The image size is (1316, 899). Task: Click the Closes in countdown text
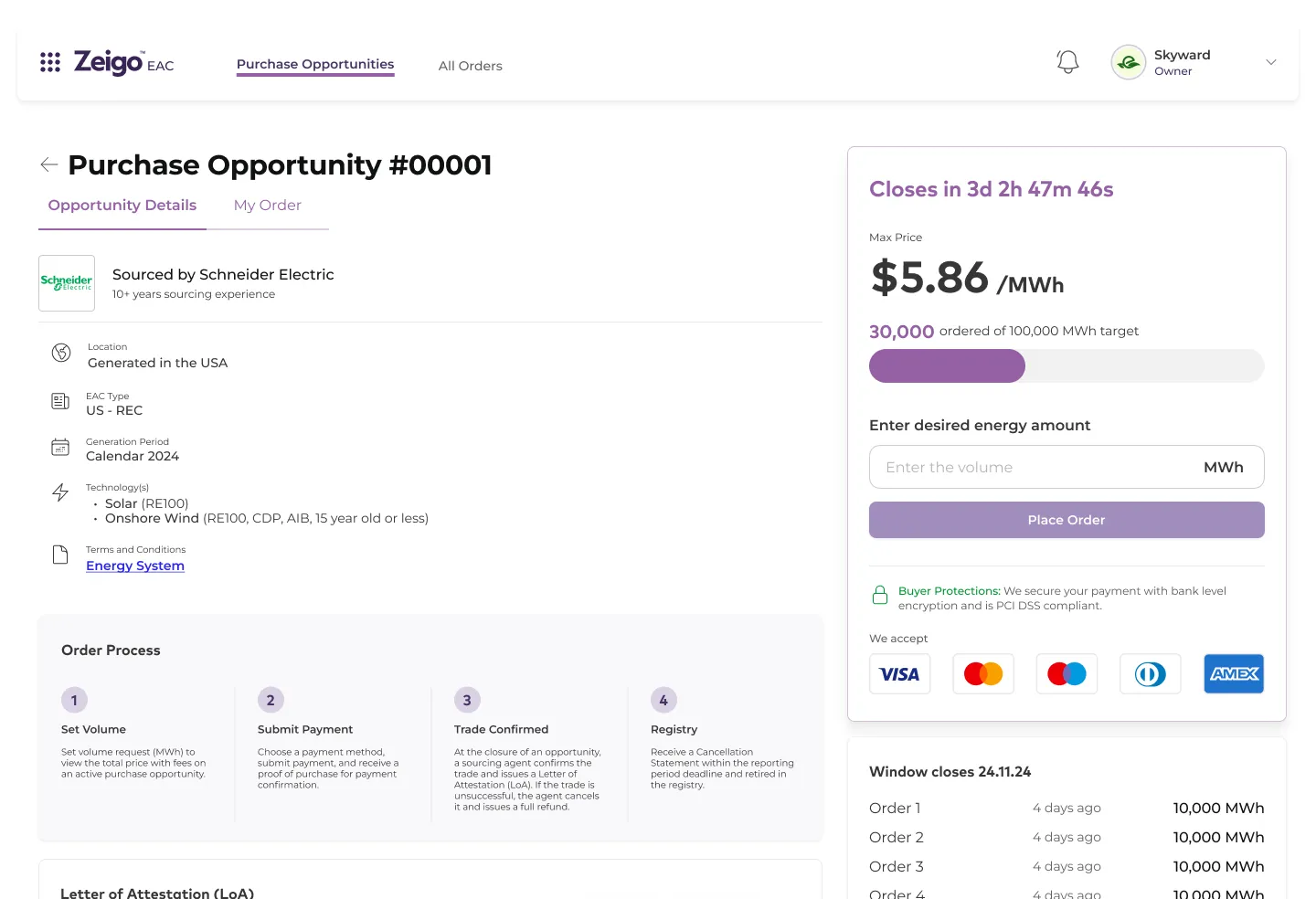[x=991, y=189]
